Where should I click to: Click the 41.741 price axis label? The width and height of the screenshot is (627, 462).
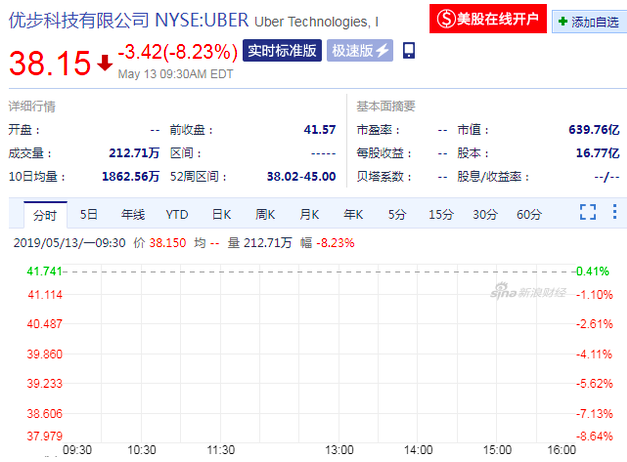click(x=44, y=271)
